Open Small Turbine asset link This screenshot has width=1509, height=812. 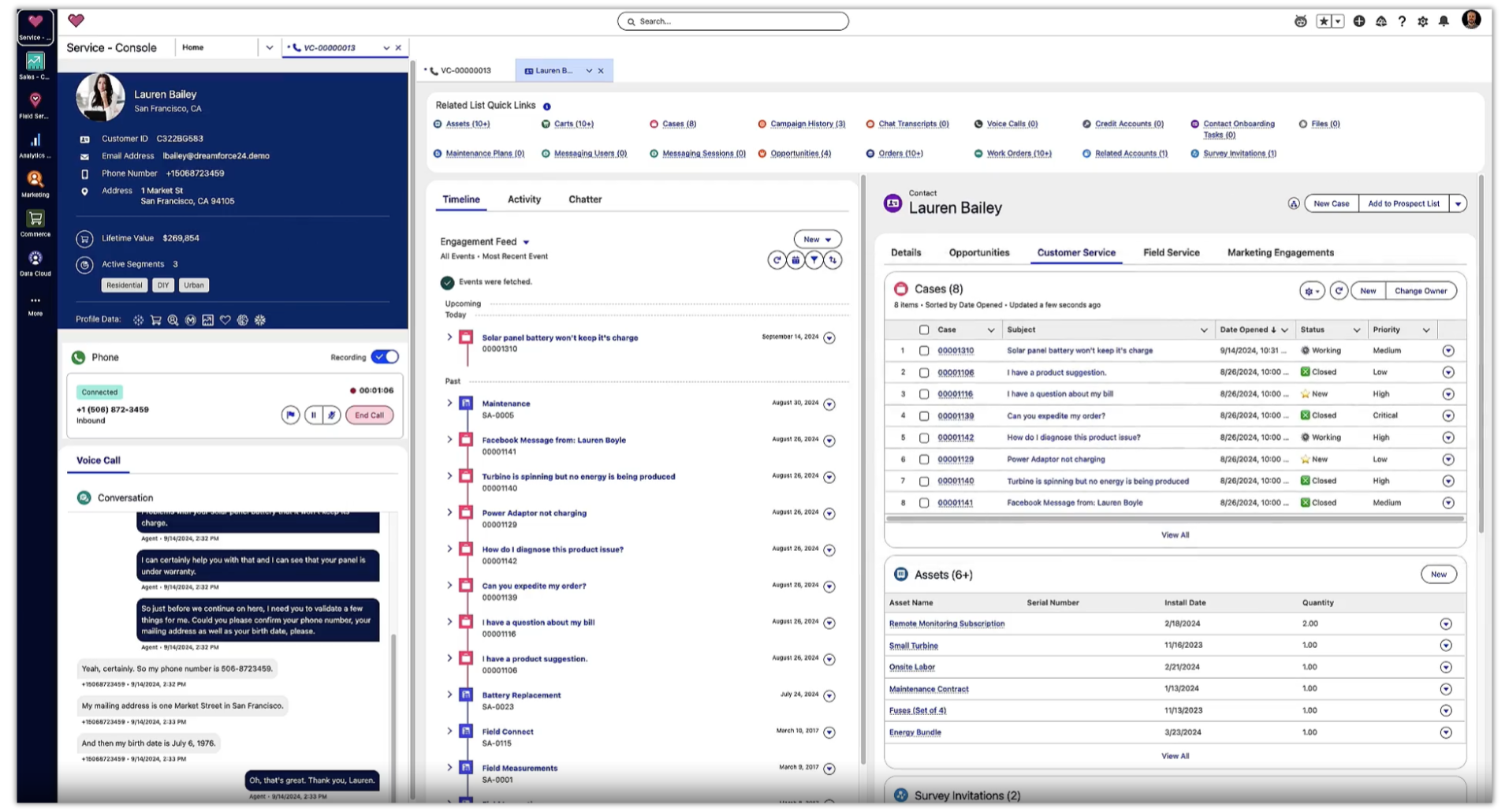913,646
